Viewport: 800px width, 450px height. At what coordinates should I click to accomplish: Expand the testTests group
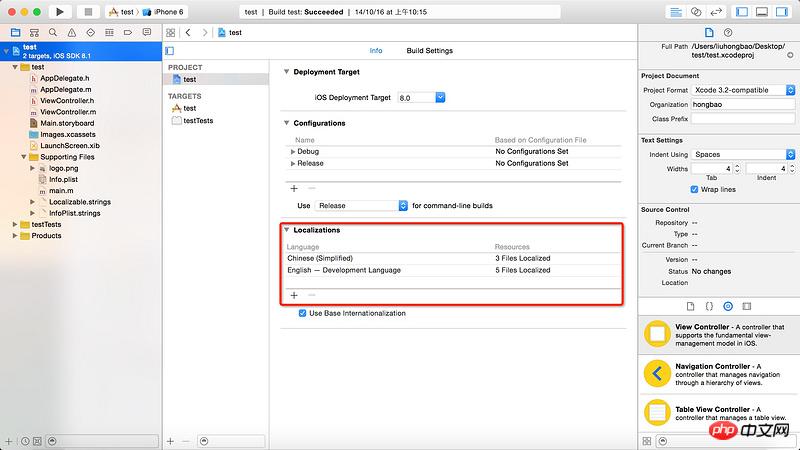click(15, 224)
